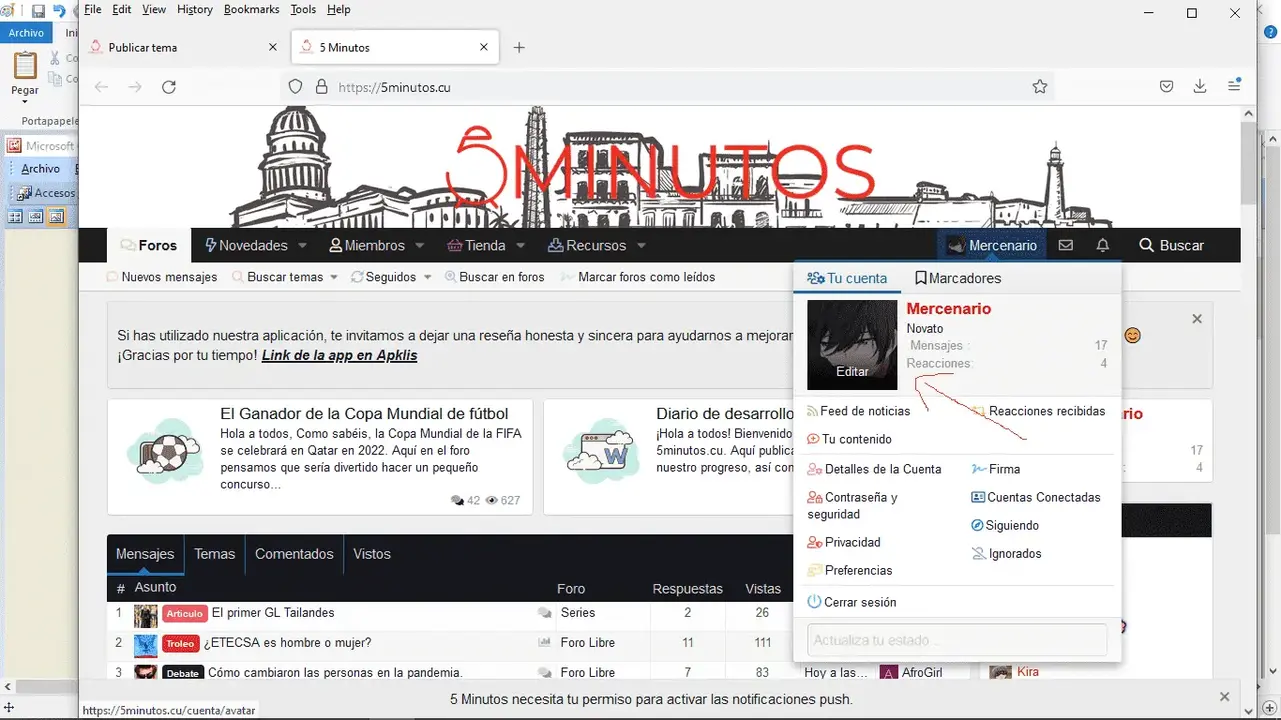1281x720 pixels.
Task: Switch to the Temas tab
Action: (215, 554)
